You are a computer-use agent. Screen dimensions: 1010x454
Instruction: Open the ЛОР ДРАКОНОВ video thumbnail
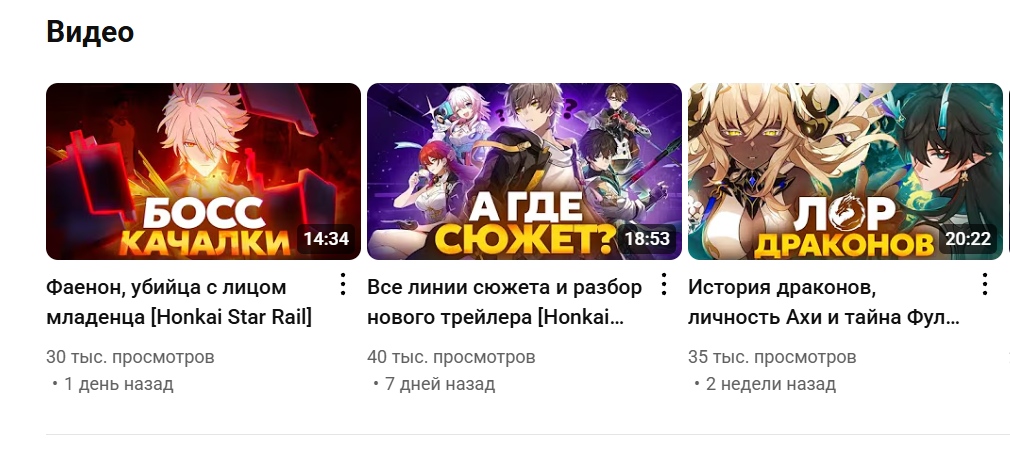click(x=845, y=171)
